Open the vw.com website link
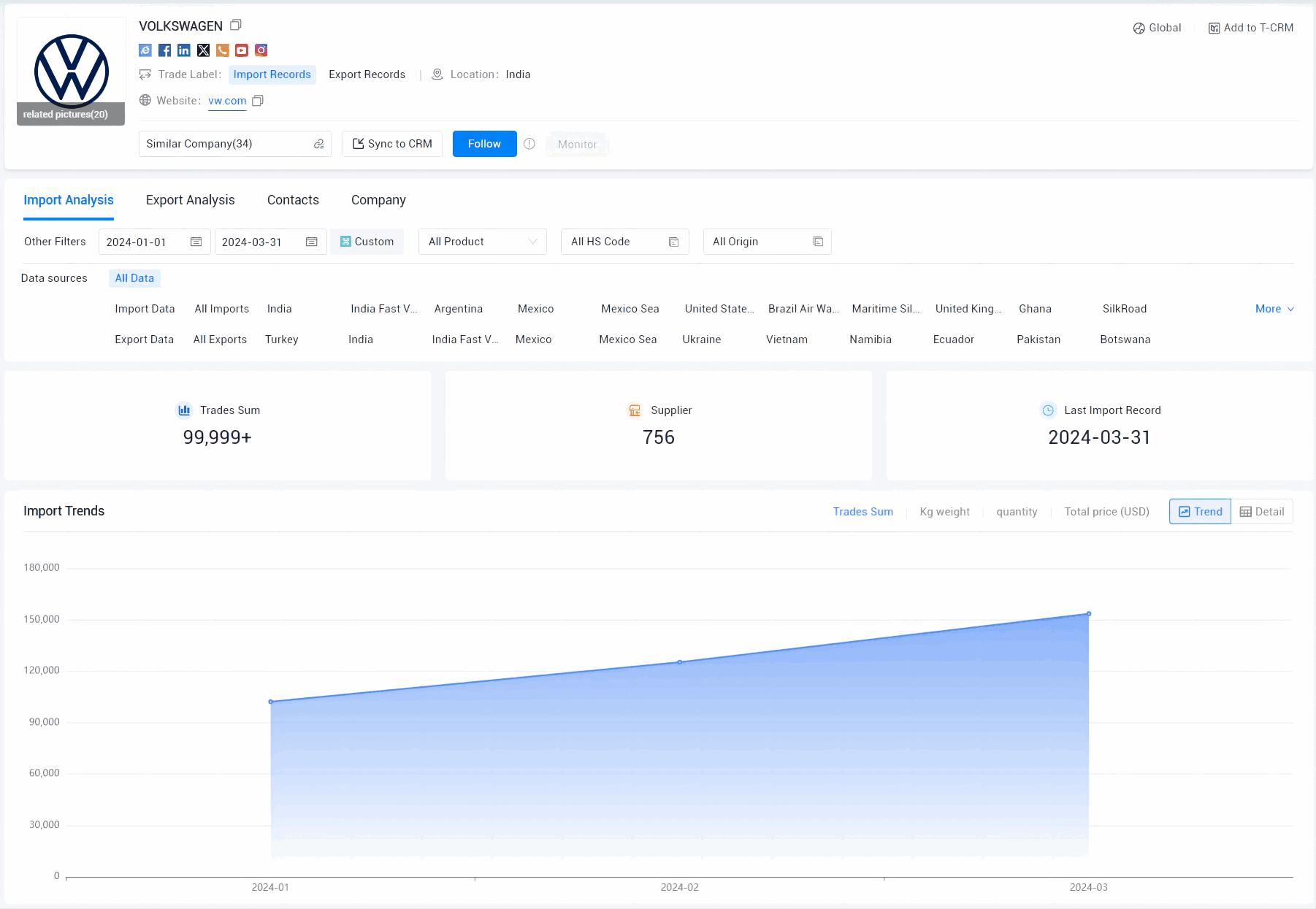 coord(227,101)
